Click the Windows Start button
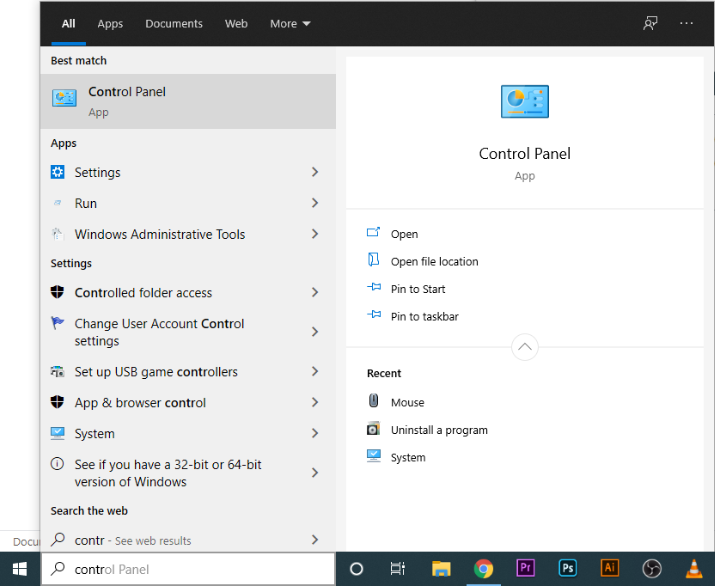The height and width of the screenshot is (586, 715). (20, 569)
